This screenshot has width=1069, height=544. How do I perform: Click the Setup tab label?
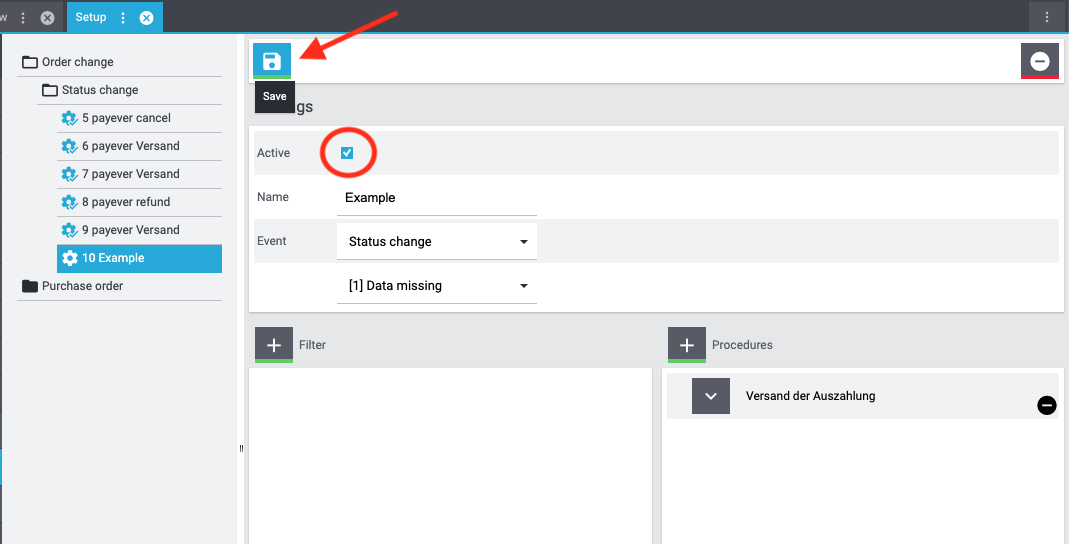tap(91, 17)
